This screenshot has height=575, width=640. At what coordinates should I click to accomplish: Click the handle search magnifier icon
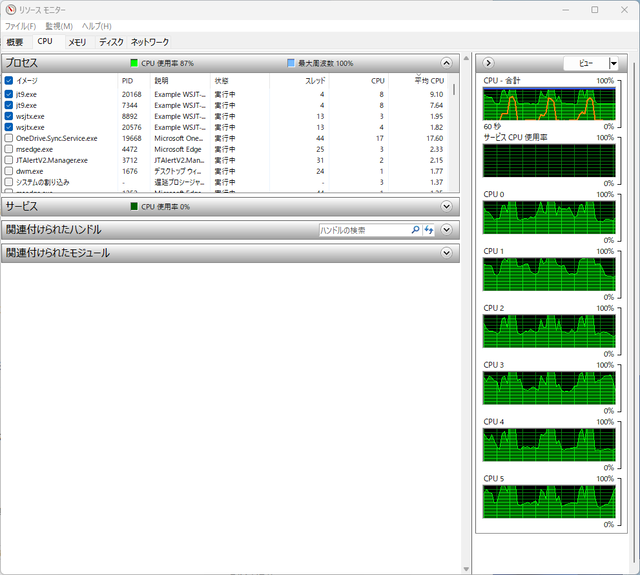415,230
